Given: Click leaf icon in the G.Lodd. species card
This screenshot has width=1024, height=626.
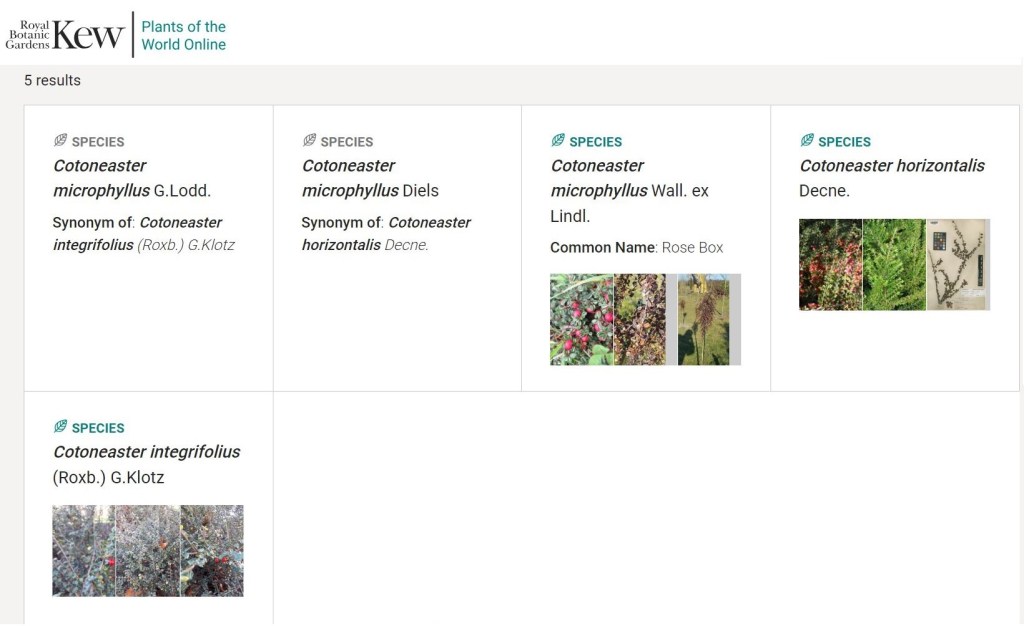Looking at the screenshot, I should click(x=61, y=141).
